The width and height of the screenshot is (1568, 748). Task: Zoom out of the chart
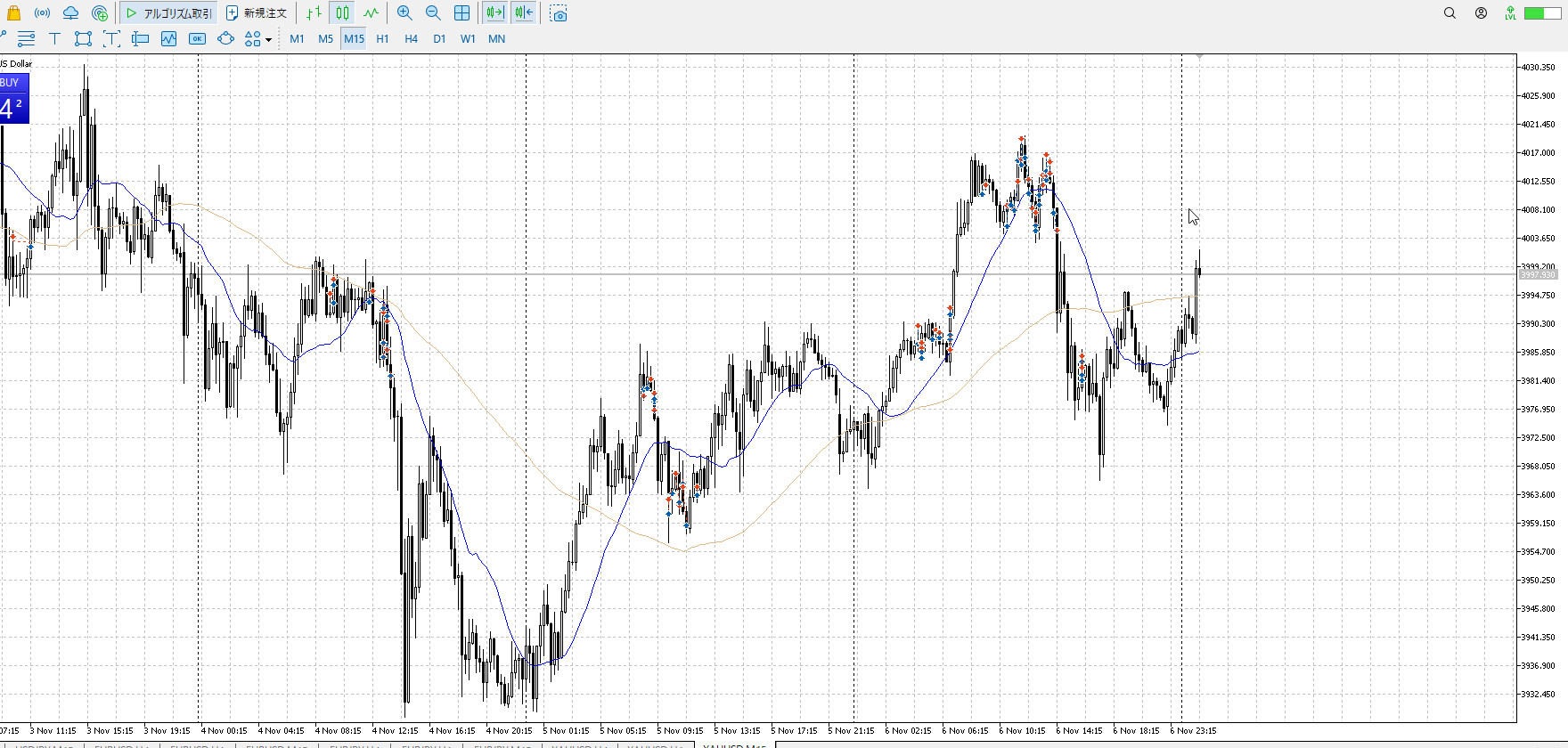pos(433,13)
